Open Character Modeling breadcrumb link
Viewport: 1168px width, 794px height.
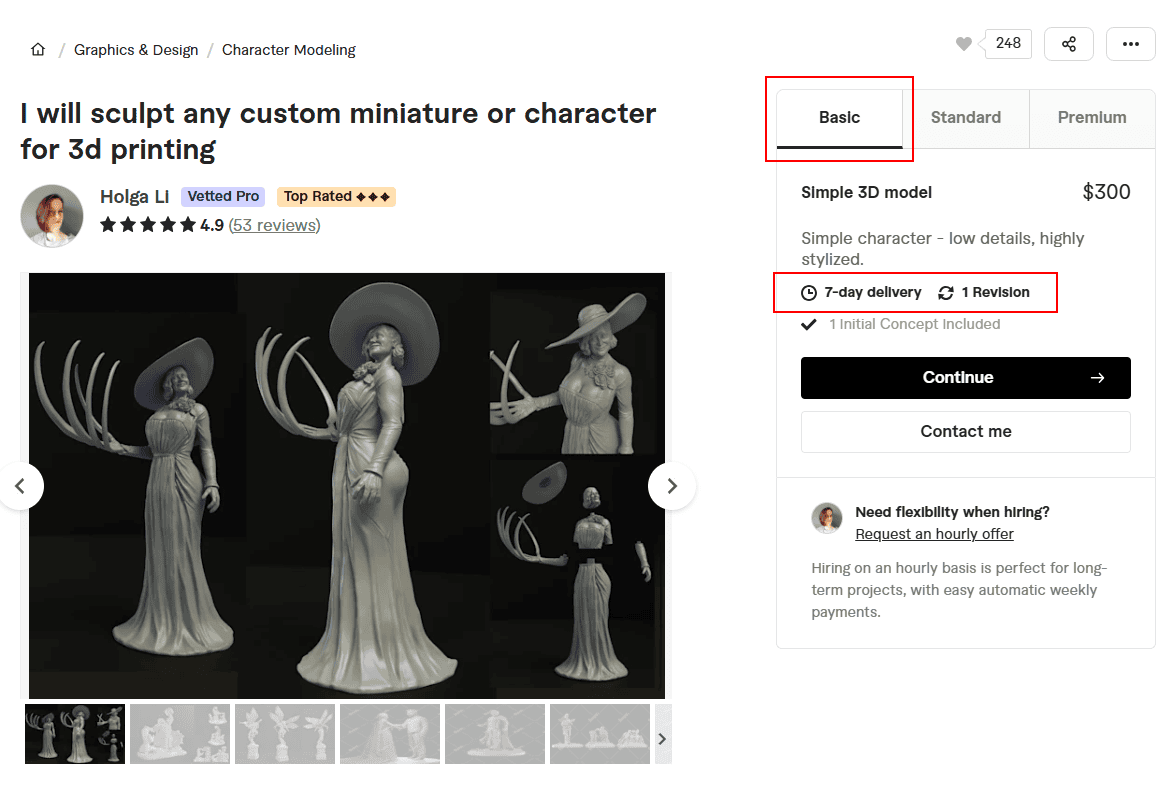[288, 50]
